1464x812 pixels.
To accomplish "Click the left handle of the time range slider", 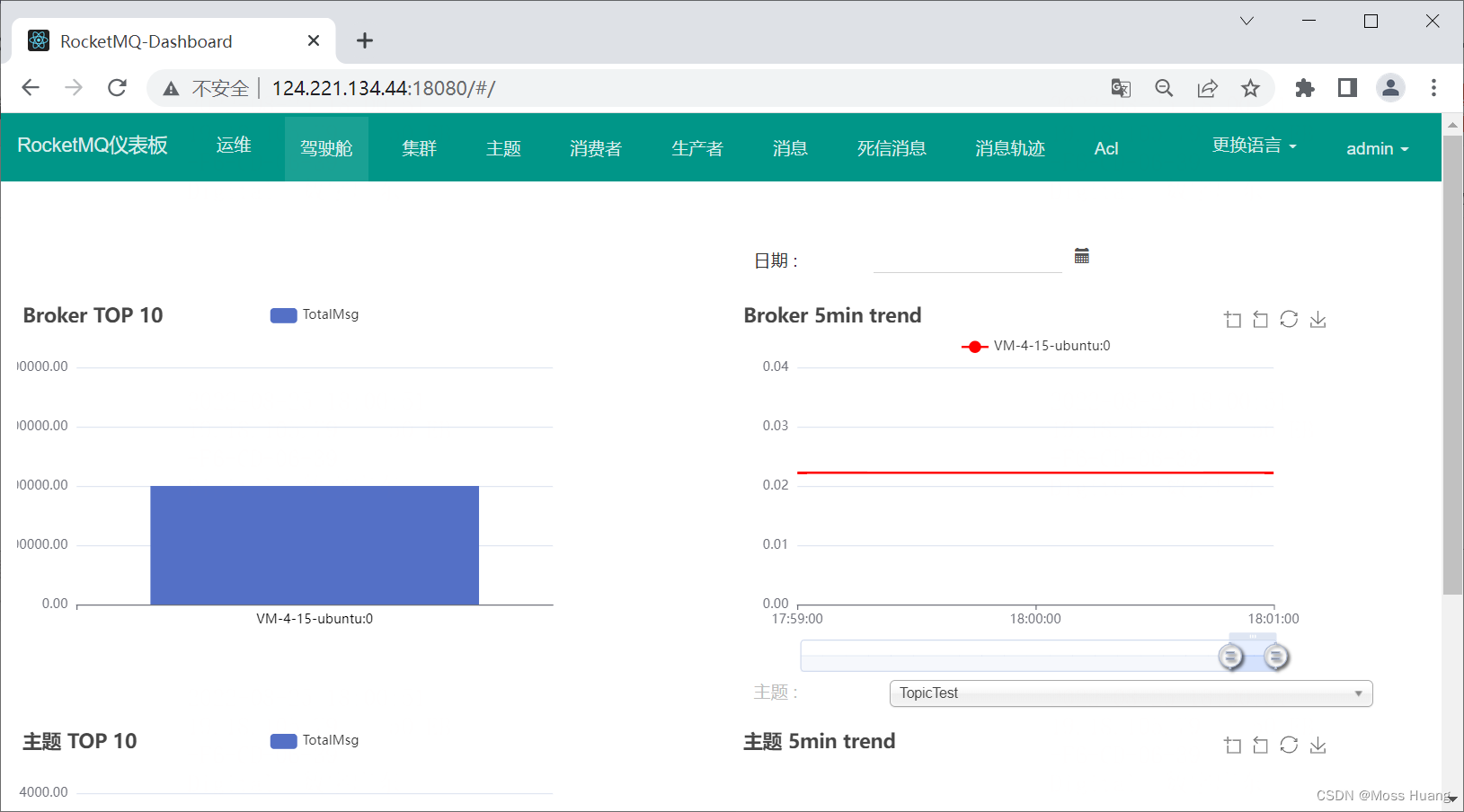I will click(x=1231, y=657).
